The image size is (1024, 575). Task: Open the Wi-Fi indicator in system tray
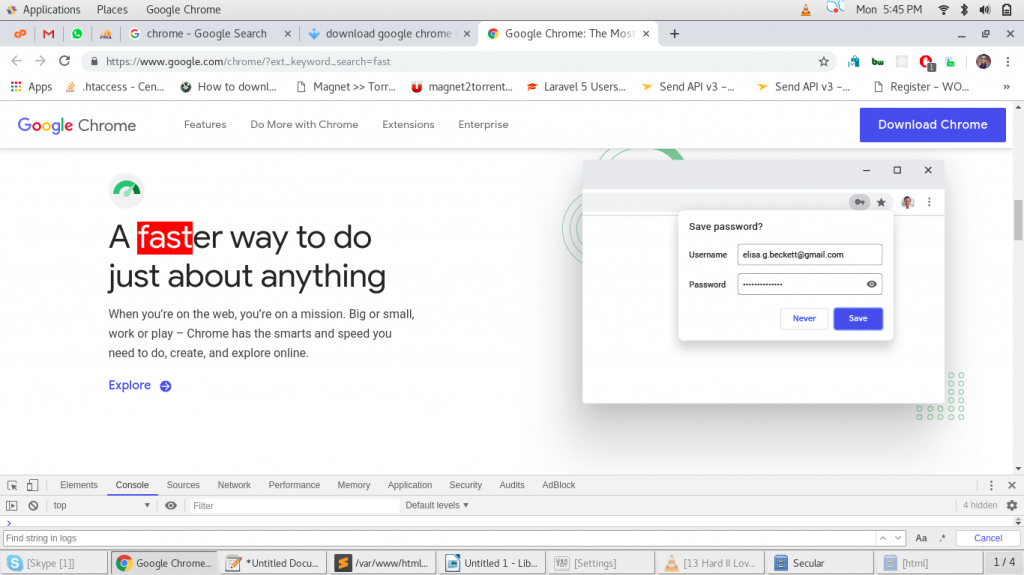point(943,10)
